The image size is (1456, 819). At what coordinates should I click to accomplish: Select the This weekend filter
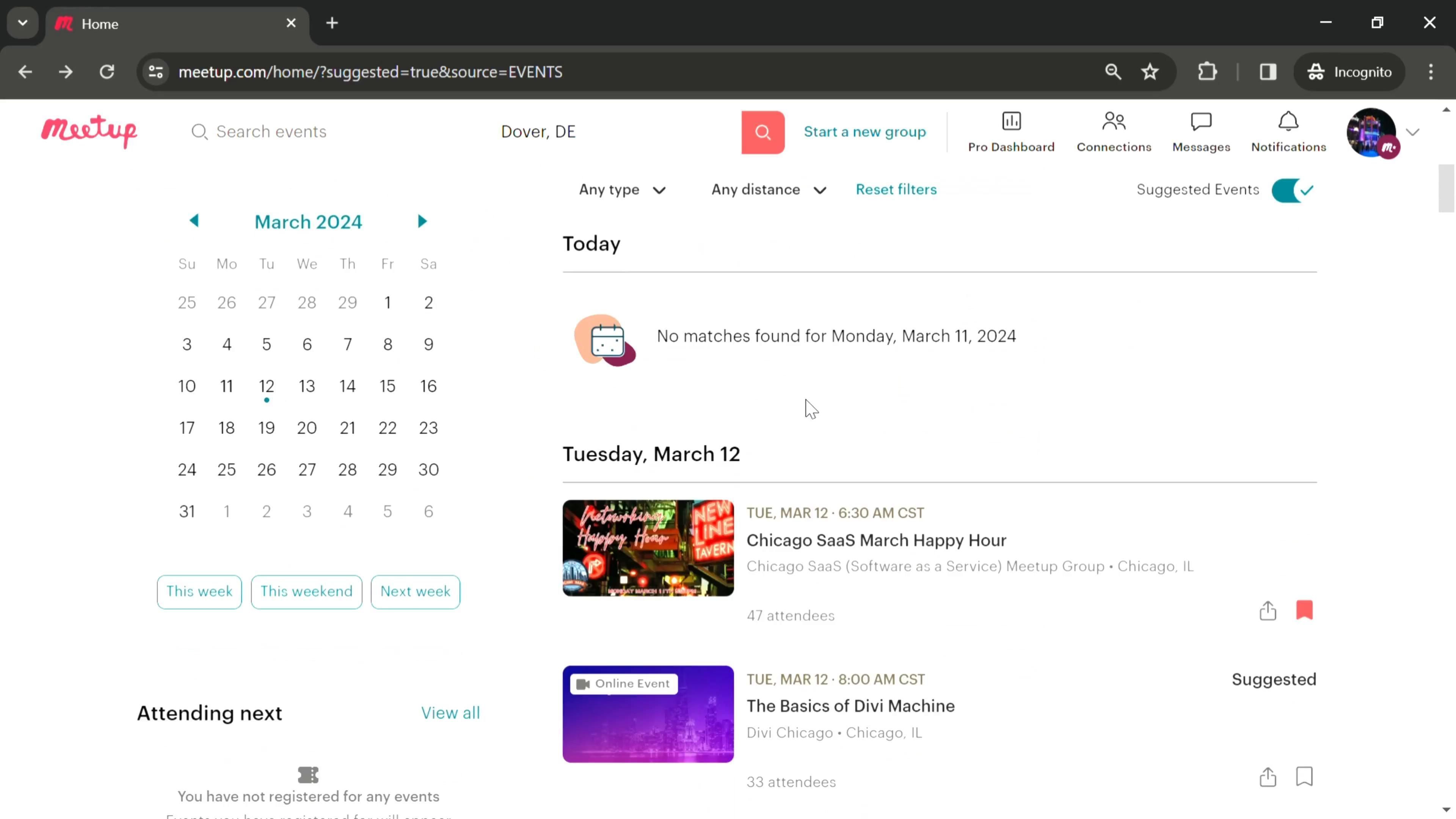(x=306, y=592)
